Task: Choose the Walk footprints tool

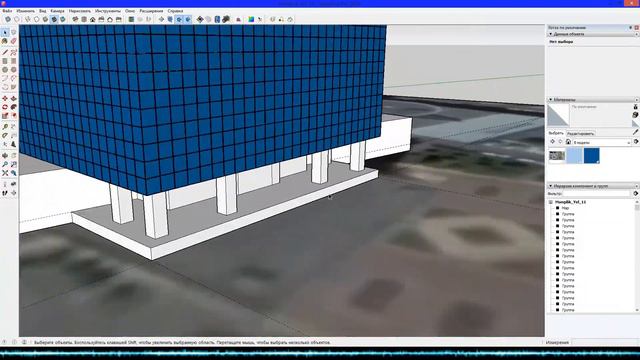Action: pyautogui.click(x=5, y=193)
